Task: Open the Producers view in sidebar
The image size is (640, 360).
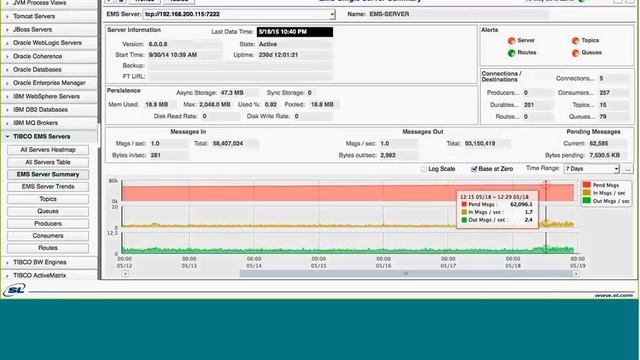Action: pos(48,224)
